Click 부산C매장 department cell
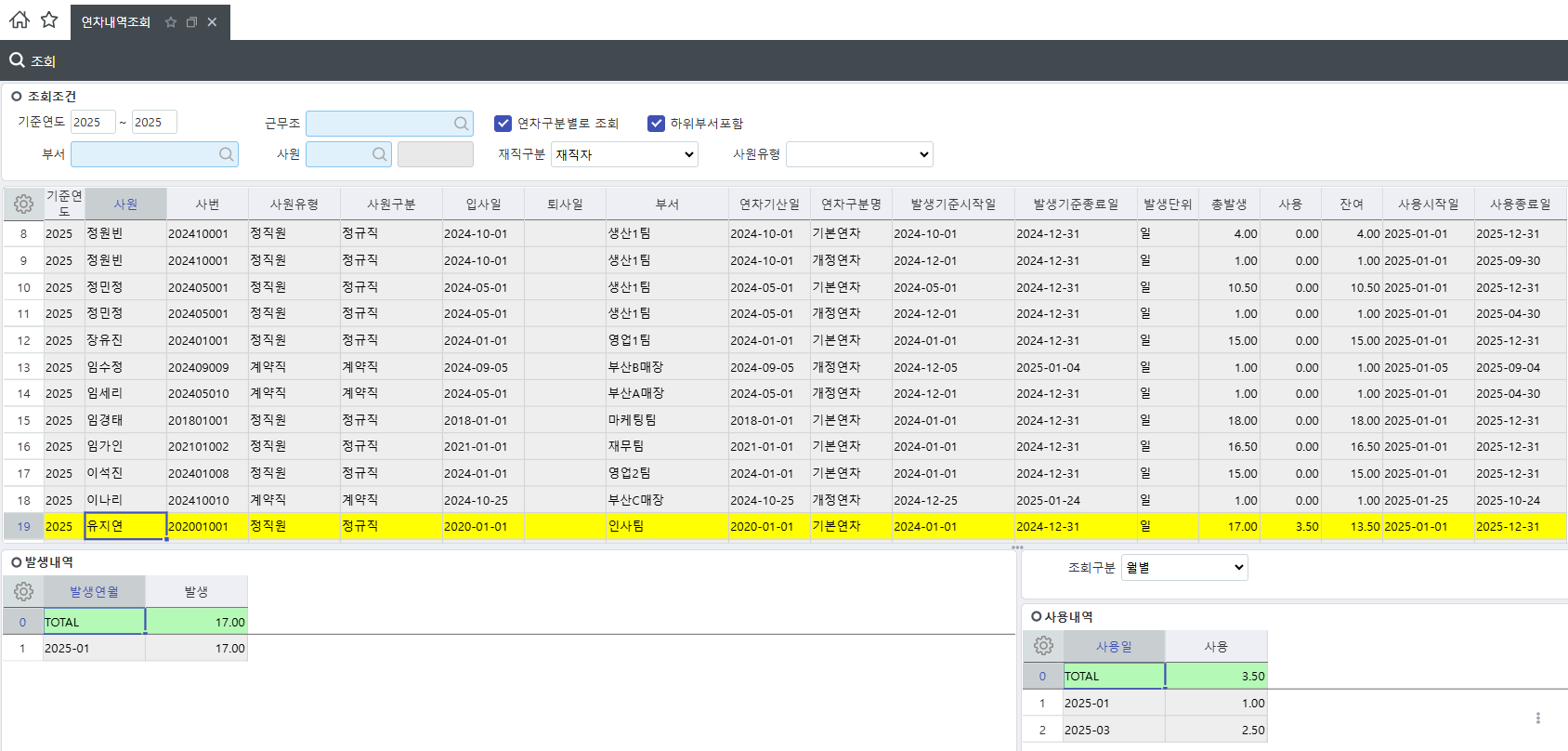Viewport: 1568px width, 751px height. (667, 500)
